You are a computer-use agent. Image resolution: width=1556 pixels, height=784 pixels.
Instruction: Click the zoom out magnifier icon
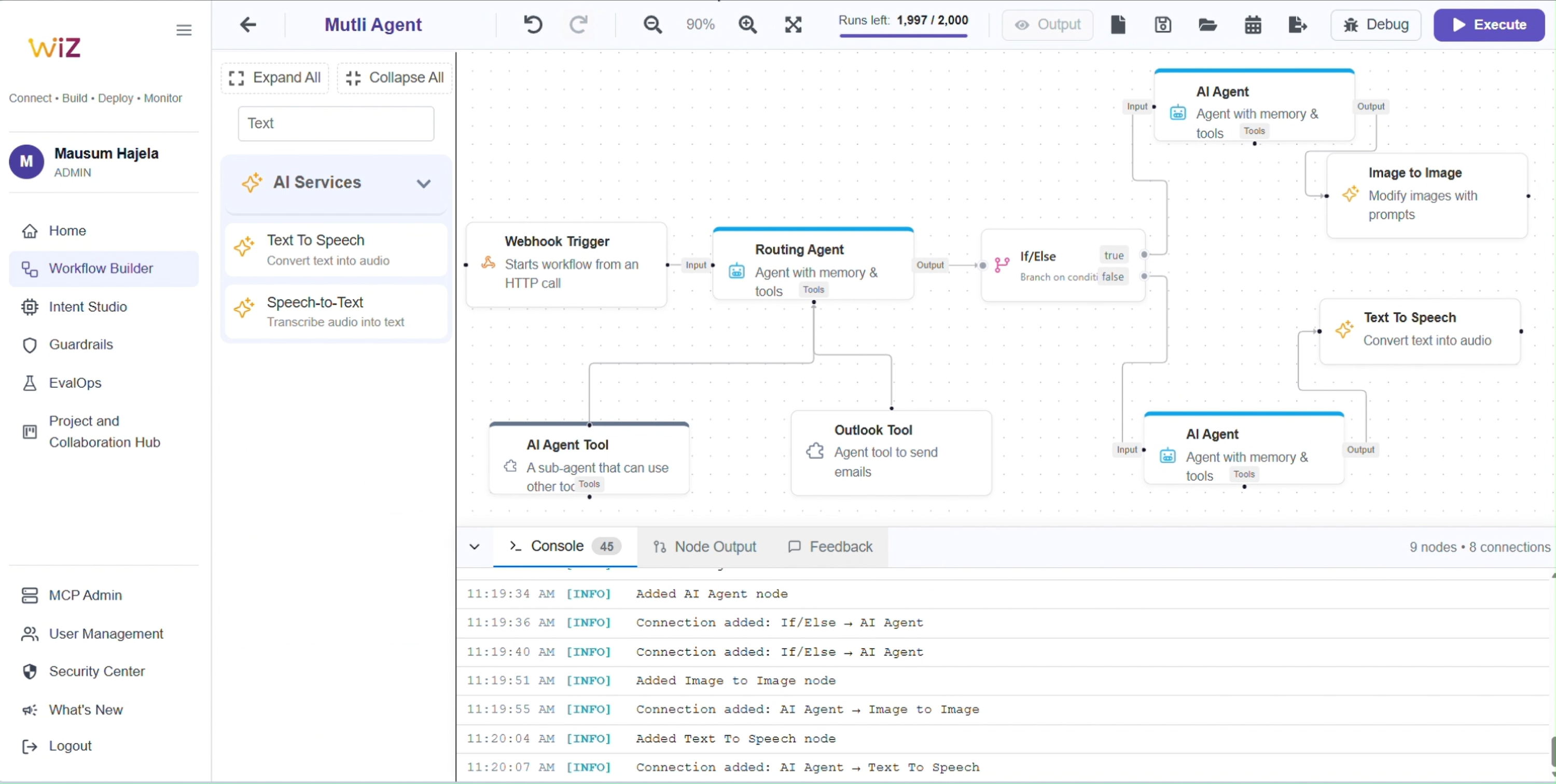652,25
